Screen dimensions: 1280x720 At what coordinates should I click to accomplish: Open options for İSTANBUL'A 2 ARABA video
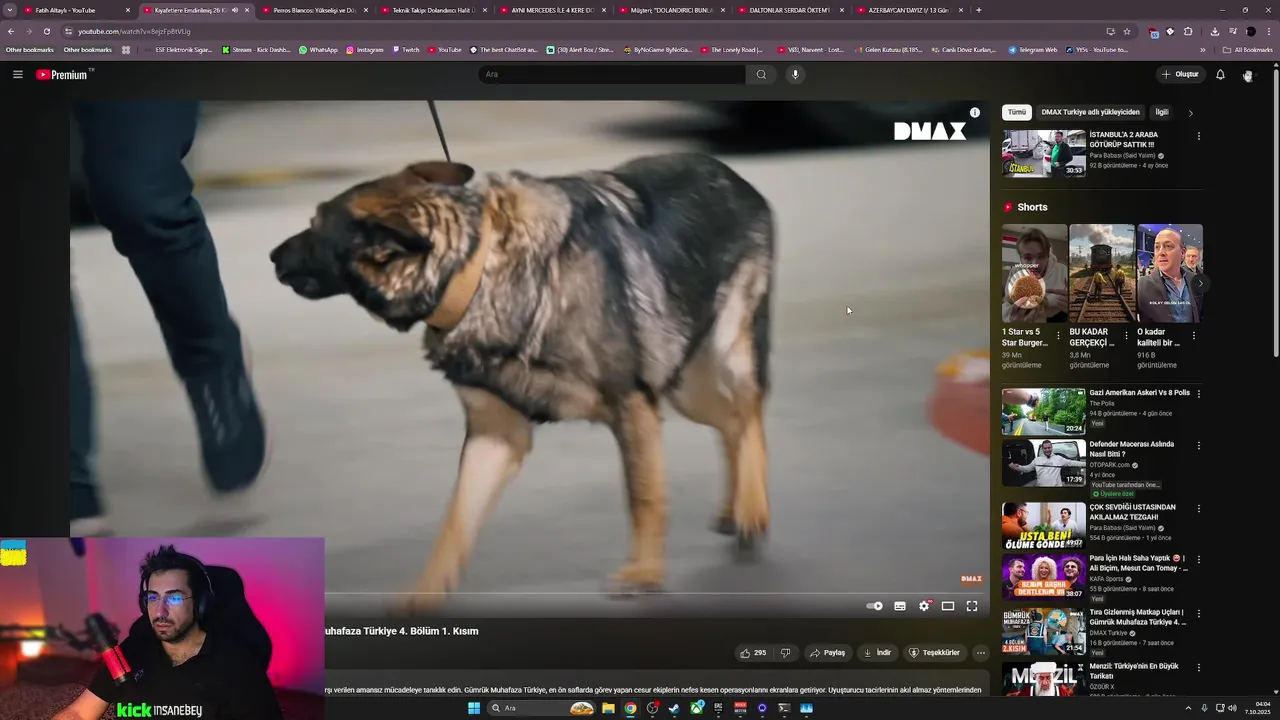1199,136
